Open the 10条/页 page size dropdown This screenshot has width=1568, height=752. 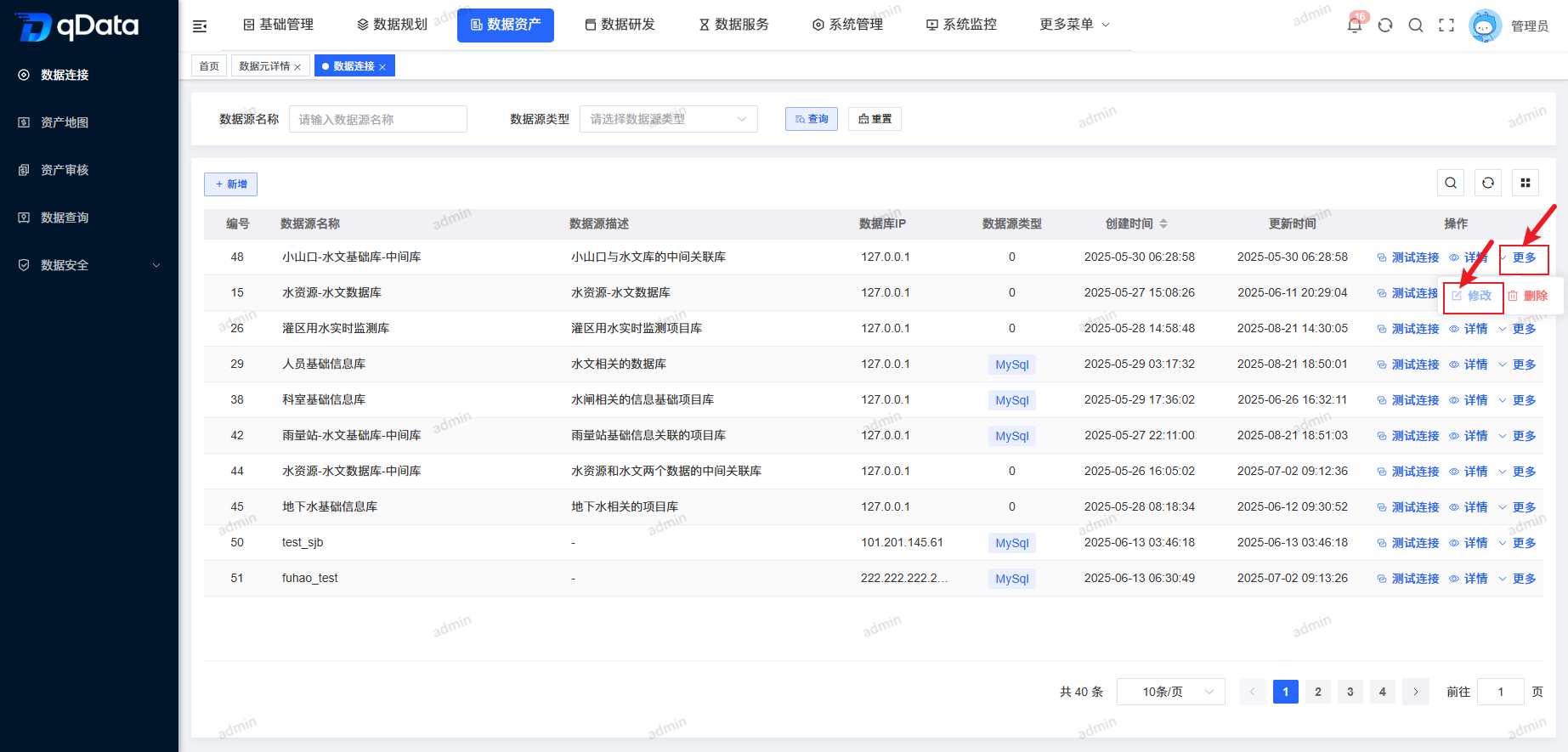(1171, 692)
